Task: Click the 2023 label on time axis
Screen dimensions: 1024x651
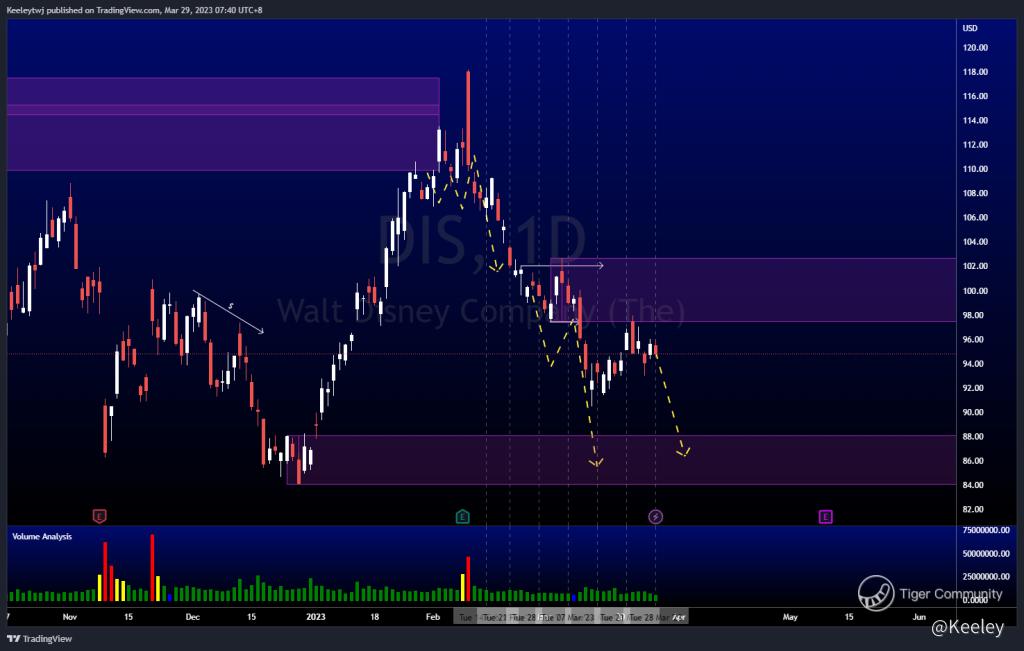Action: (x=315, y=616)
